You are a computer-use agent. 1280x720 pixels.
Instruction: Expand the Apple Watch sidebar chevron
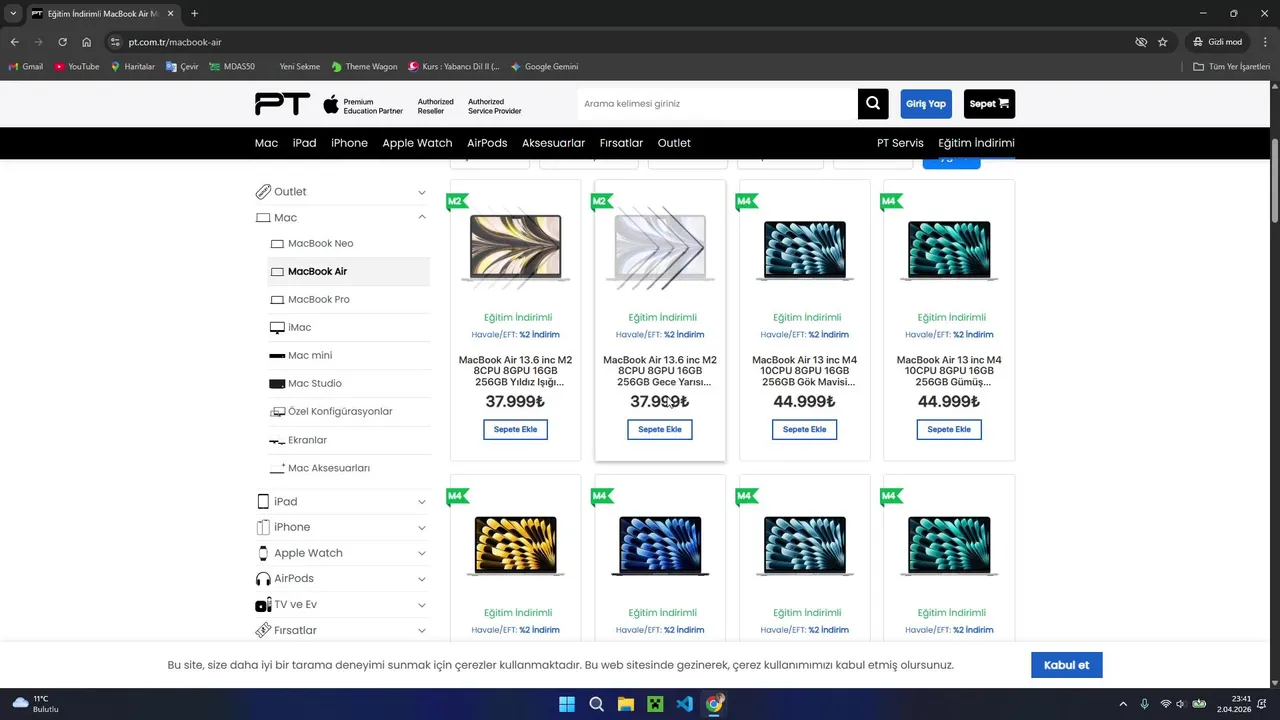coord(422,553)
